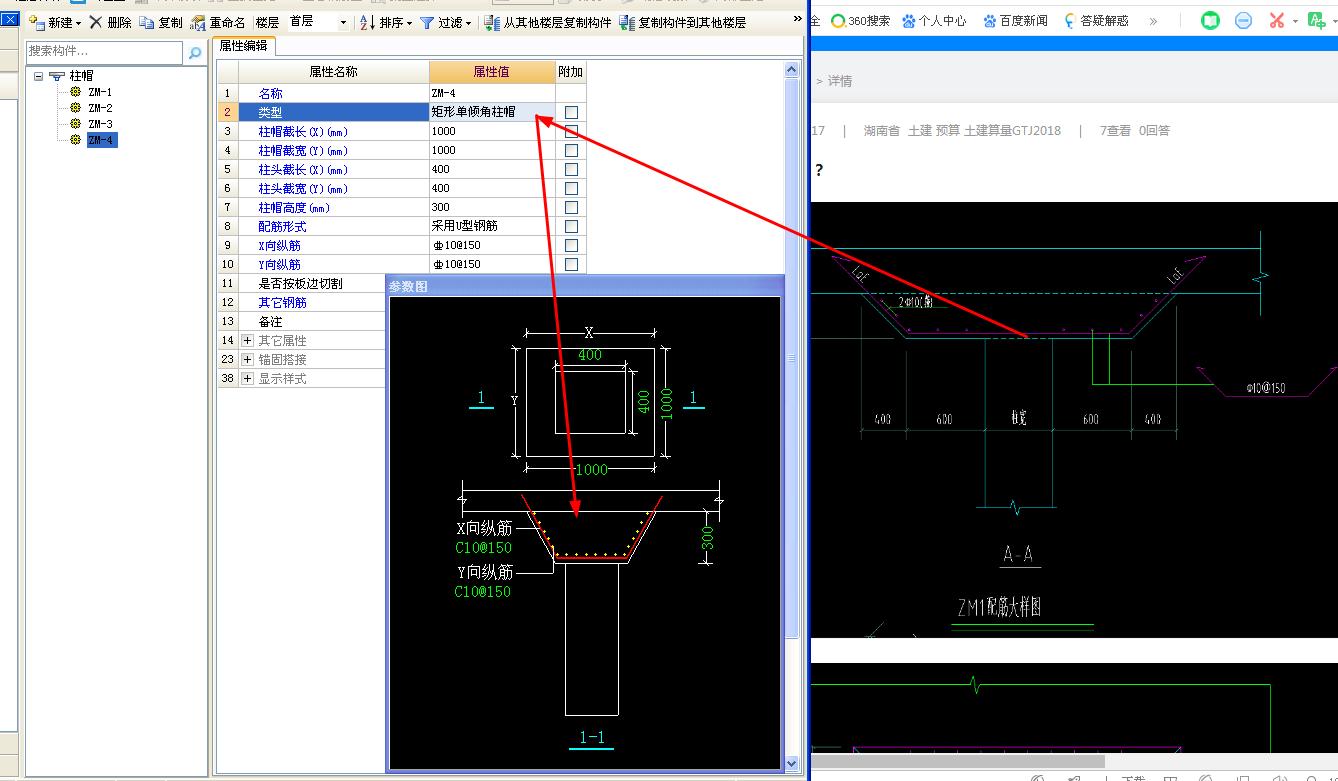Viewport: 1338px width, 781px height.
Task: Select ZM-3 in the component tree
Action: pyautogui.click(x=100, y=124)
